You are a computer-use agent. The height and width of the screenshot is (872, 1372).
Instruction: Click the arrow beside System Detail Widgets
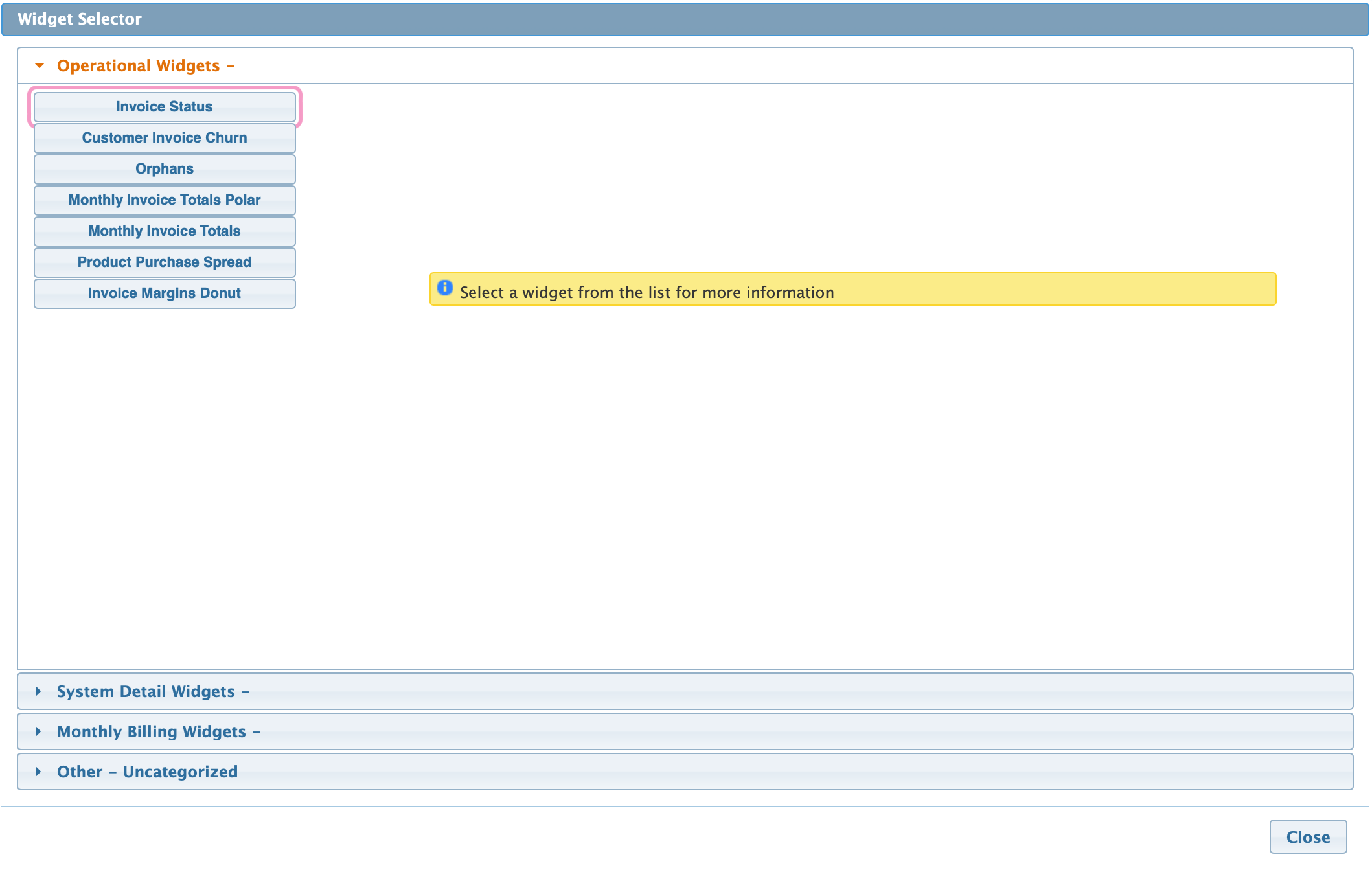point(38,691)
